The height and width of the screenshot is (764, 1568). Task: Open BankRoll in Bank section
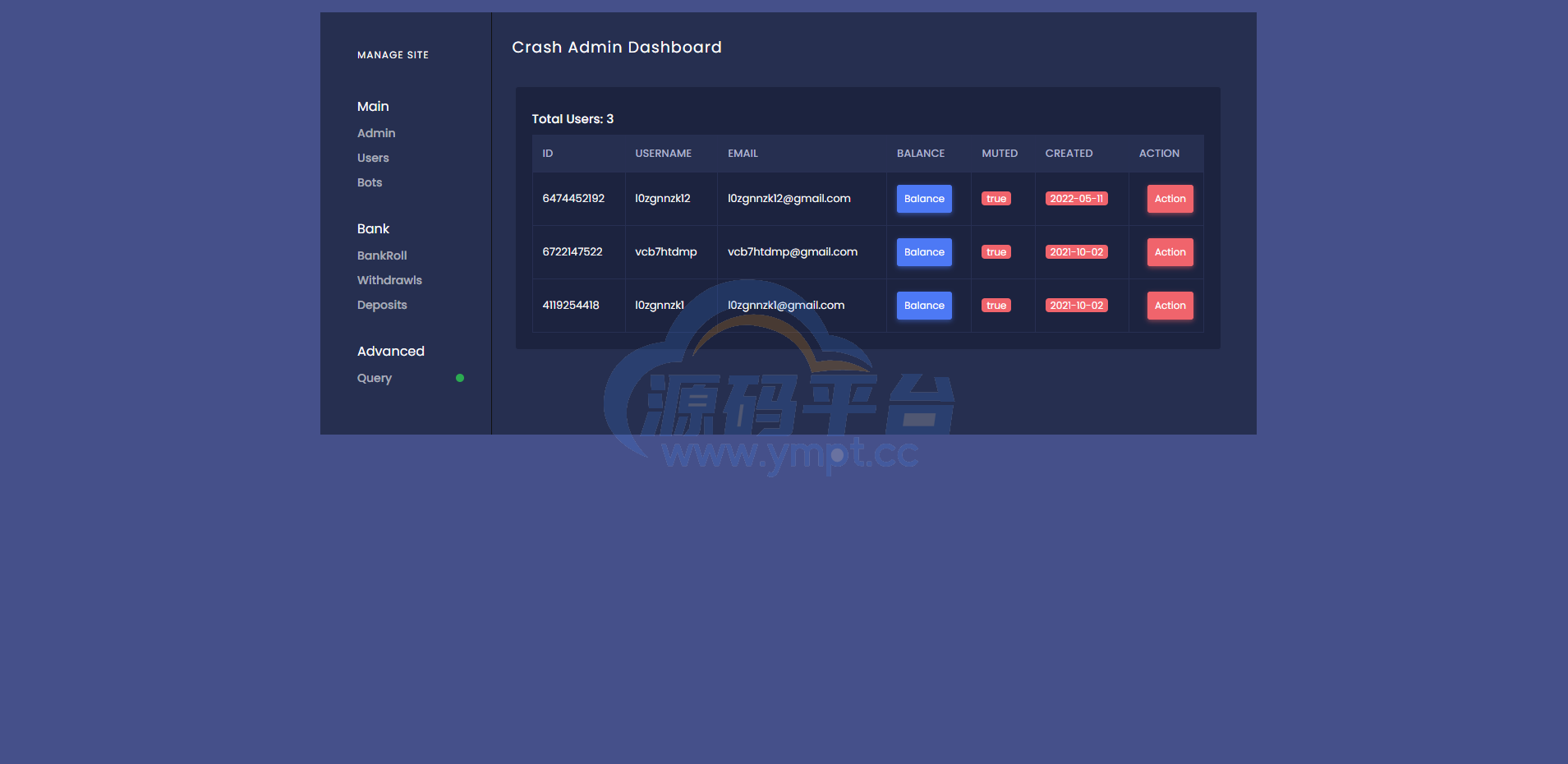tap(382, 255)
